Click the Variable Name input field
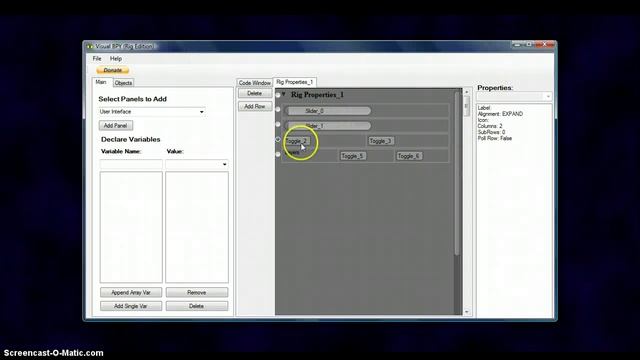Image resolution: width=640 pixels, height=360 pixels. tap(131, 164)
